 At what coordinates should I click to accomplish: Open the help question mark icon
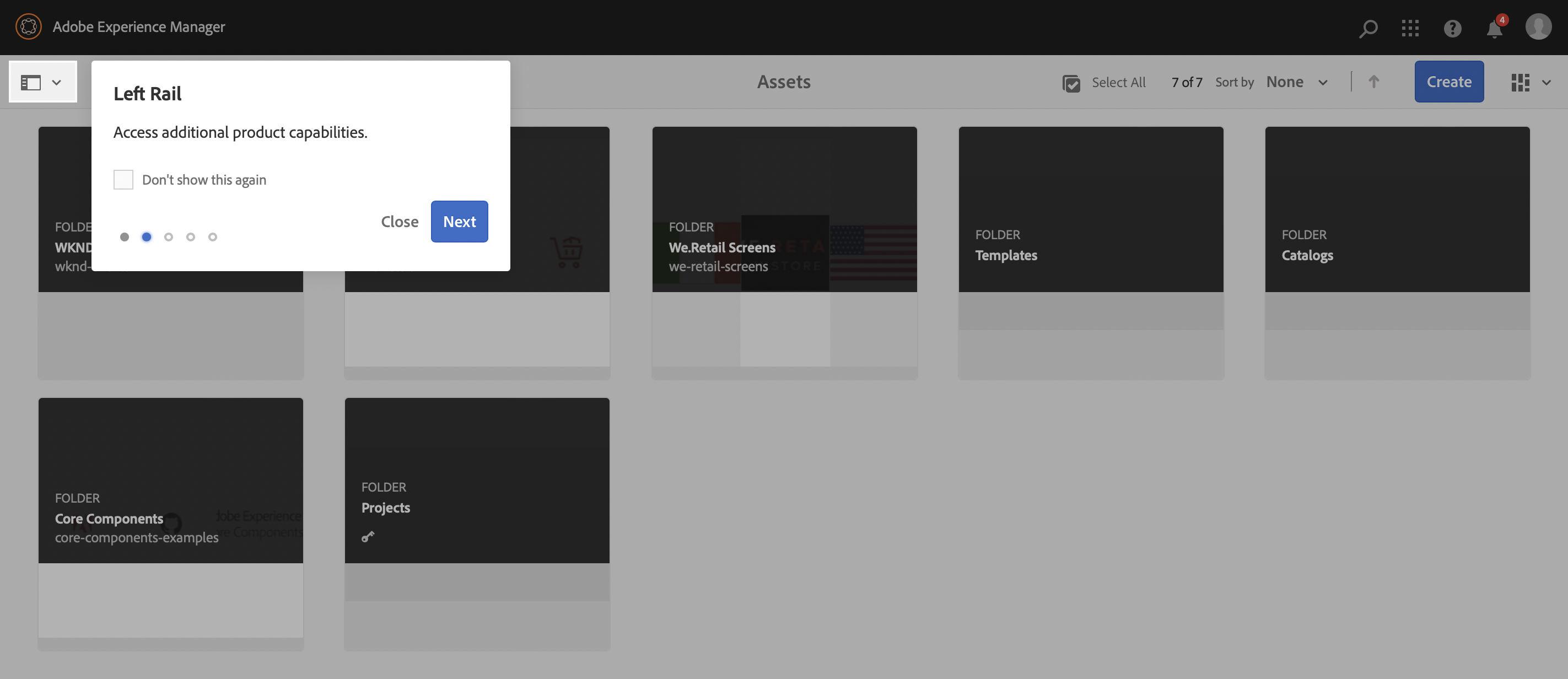pyautogui.click(x=1452, y=28)
